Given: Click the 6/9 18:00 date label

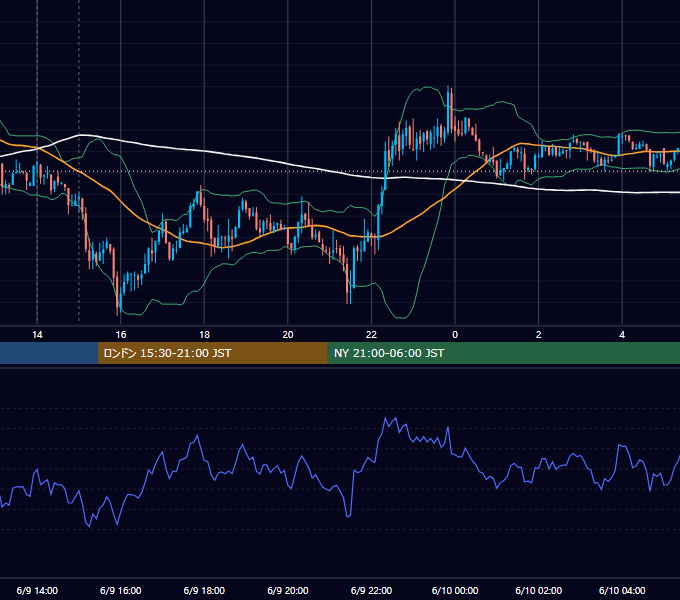Looking at the screenshot, I should pos(204,590).
